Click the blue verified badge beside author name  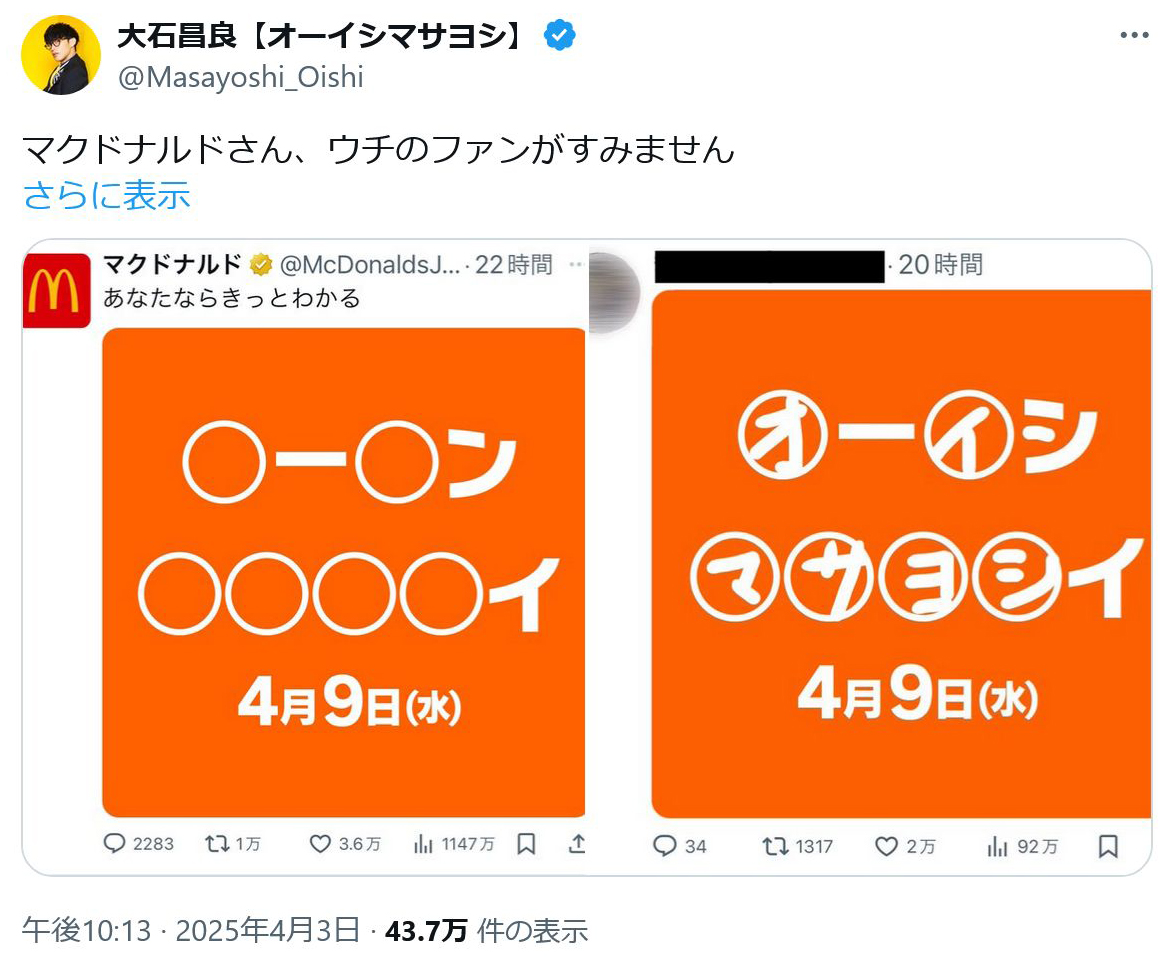pos(559,35)
